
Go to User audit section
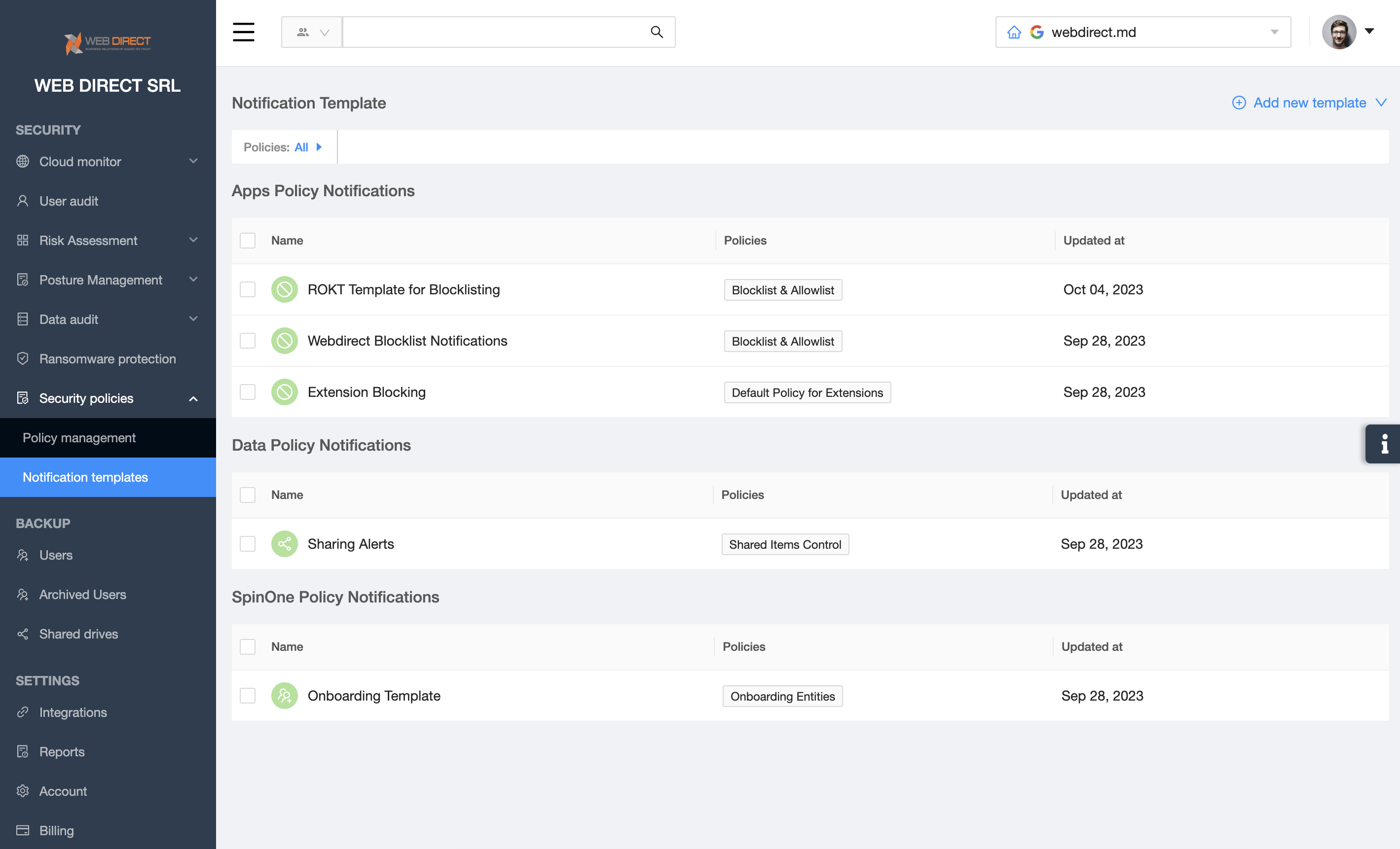[x=68, y=201]
